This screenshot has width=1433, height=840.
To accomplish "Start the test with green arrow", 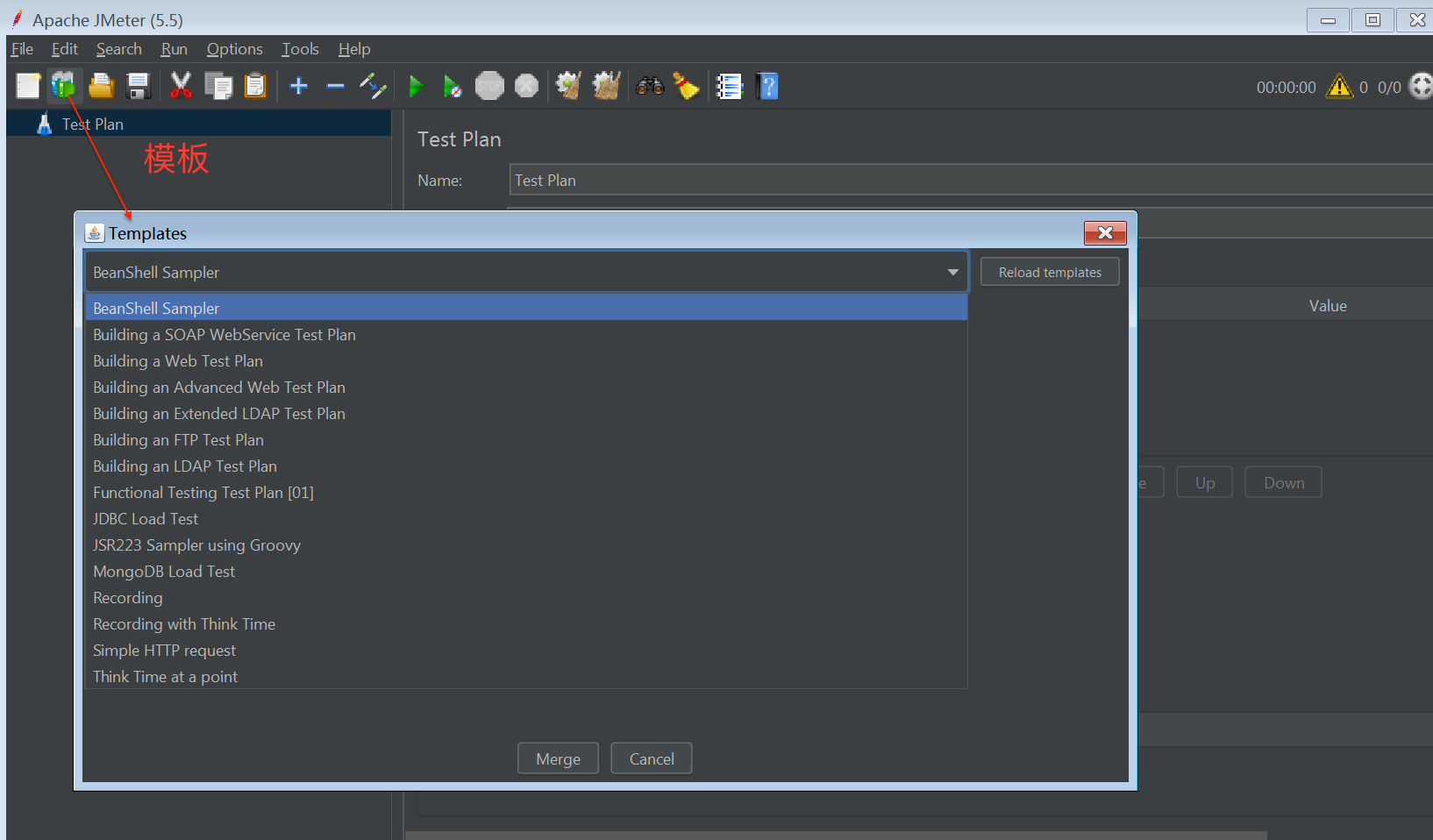I will 416,86.
